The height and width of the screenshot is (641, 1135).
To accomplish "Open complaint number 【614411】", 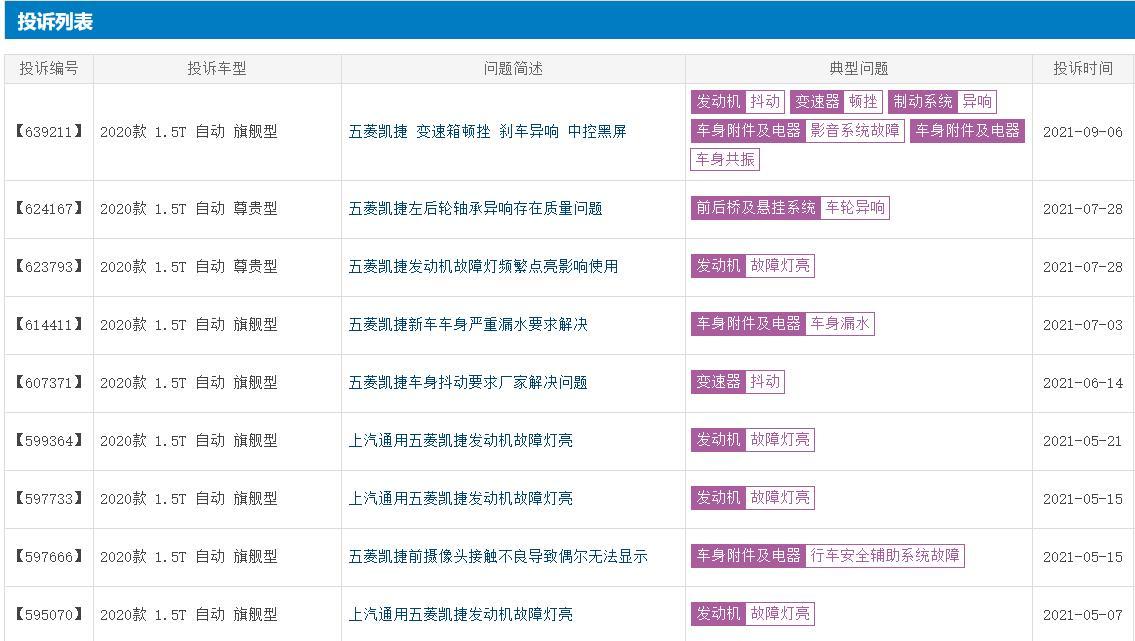I will coord(48,324).
